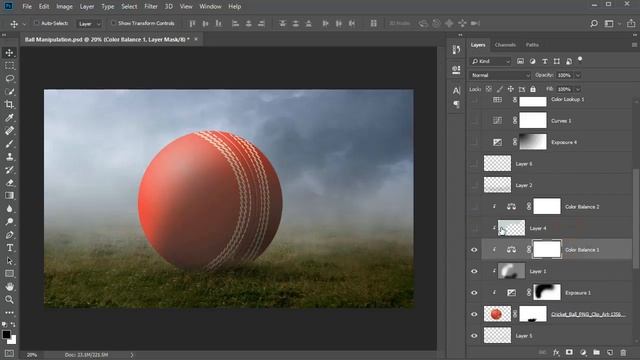Screen dimensions: 640x360
Task: Click the Opacity 100% field
Action: (x=564, y=75)
